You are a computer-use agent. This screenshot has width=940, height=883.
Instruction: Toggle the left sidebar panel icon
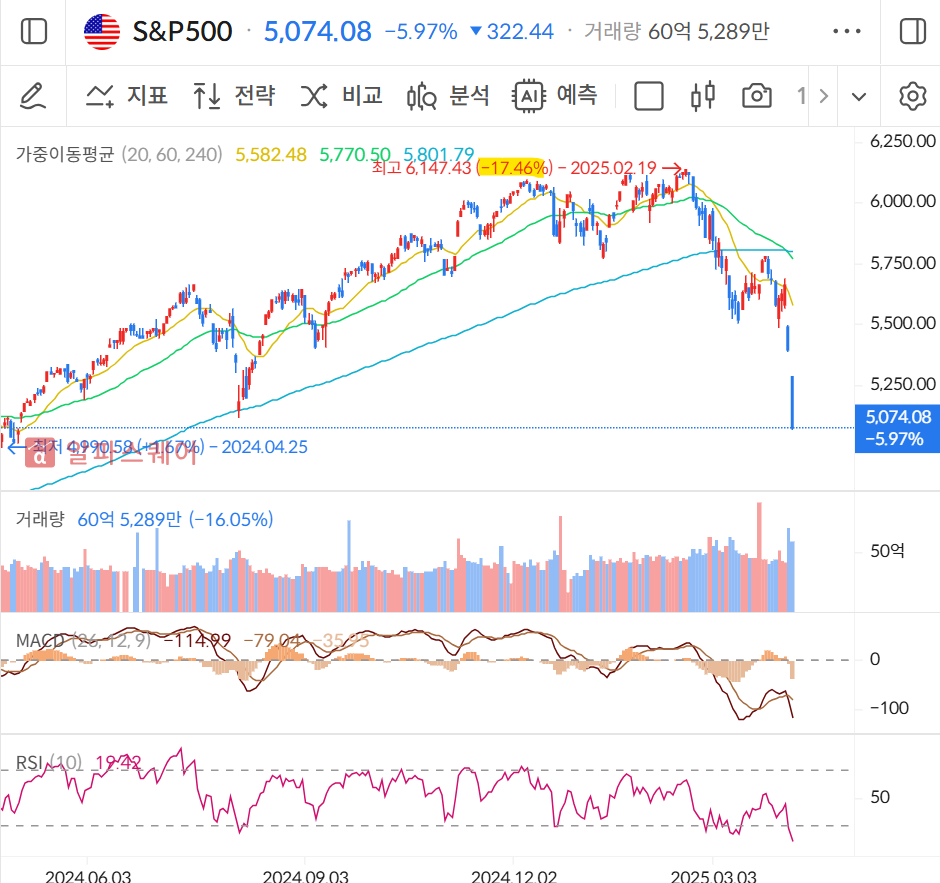tap(34, 31)
